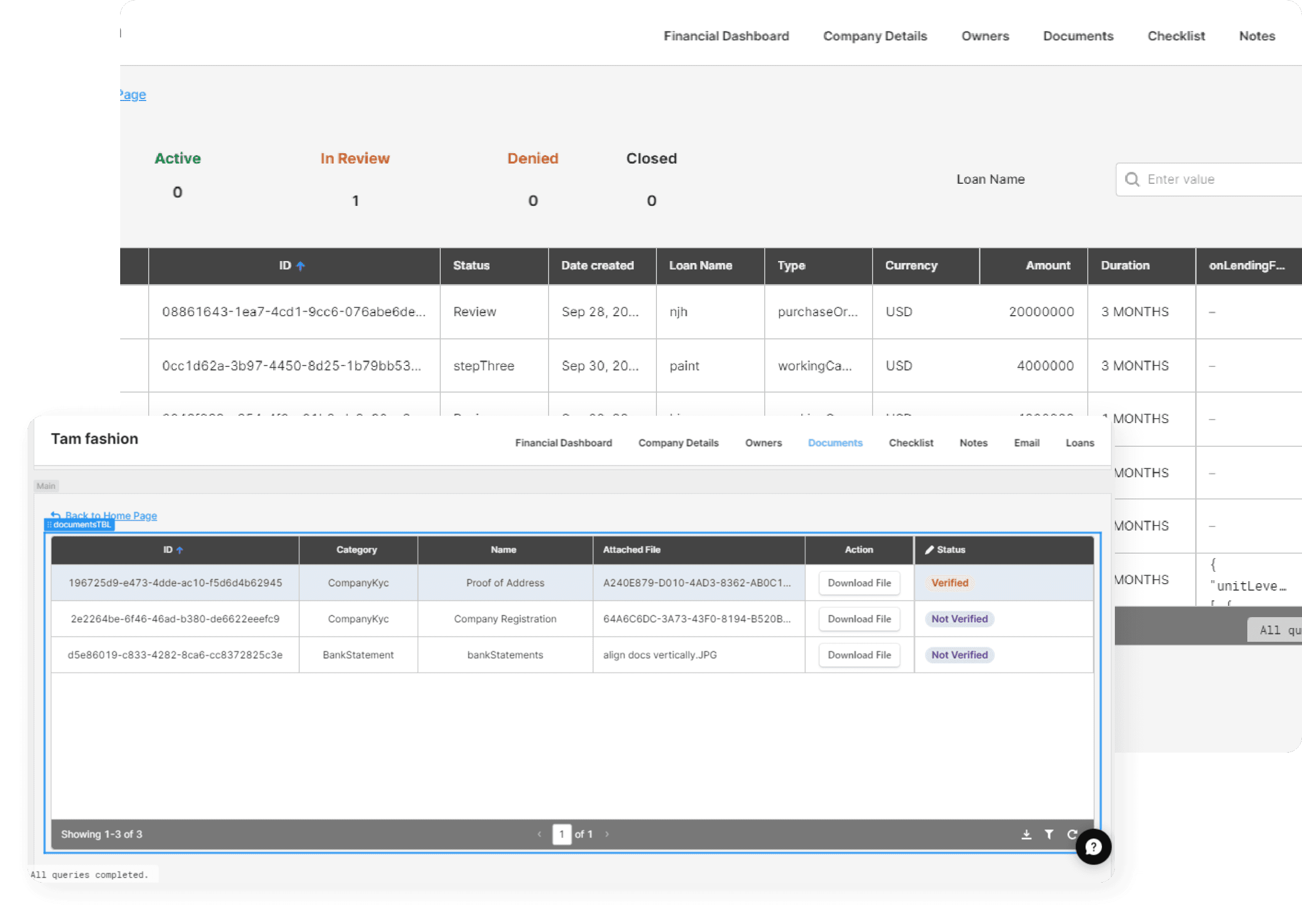This screenshot has height=924, width=1302.
Task: Click the Verified status badge
Action: 949,583
